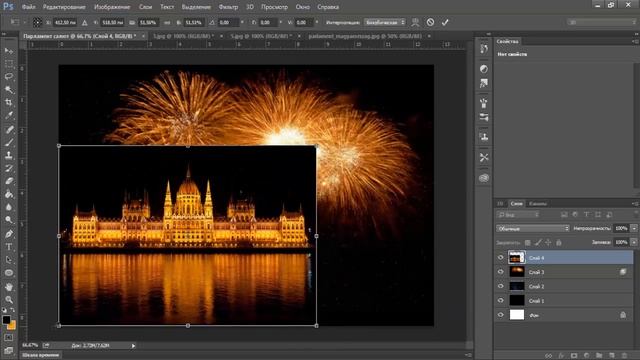Select the Lasso tool
This screenshot has height=360, width=640.
(9, 77)
